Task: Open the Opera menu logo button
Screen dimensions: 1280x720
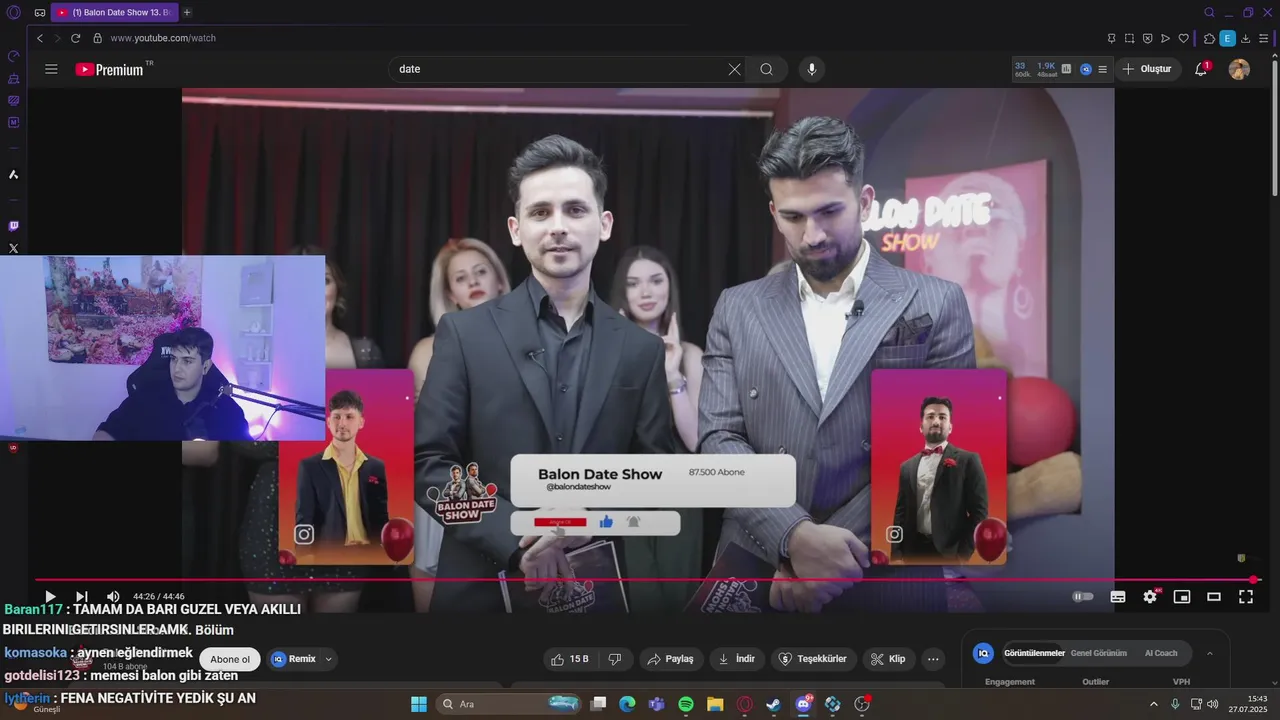Action: pos(13,12)
